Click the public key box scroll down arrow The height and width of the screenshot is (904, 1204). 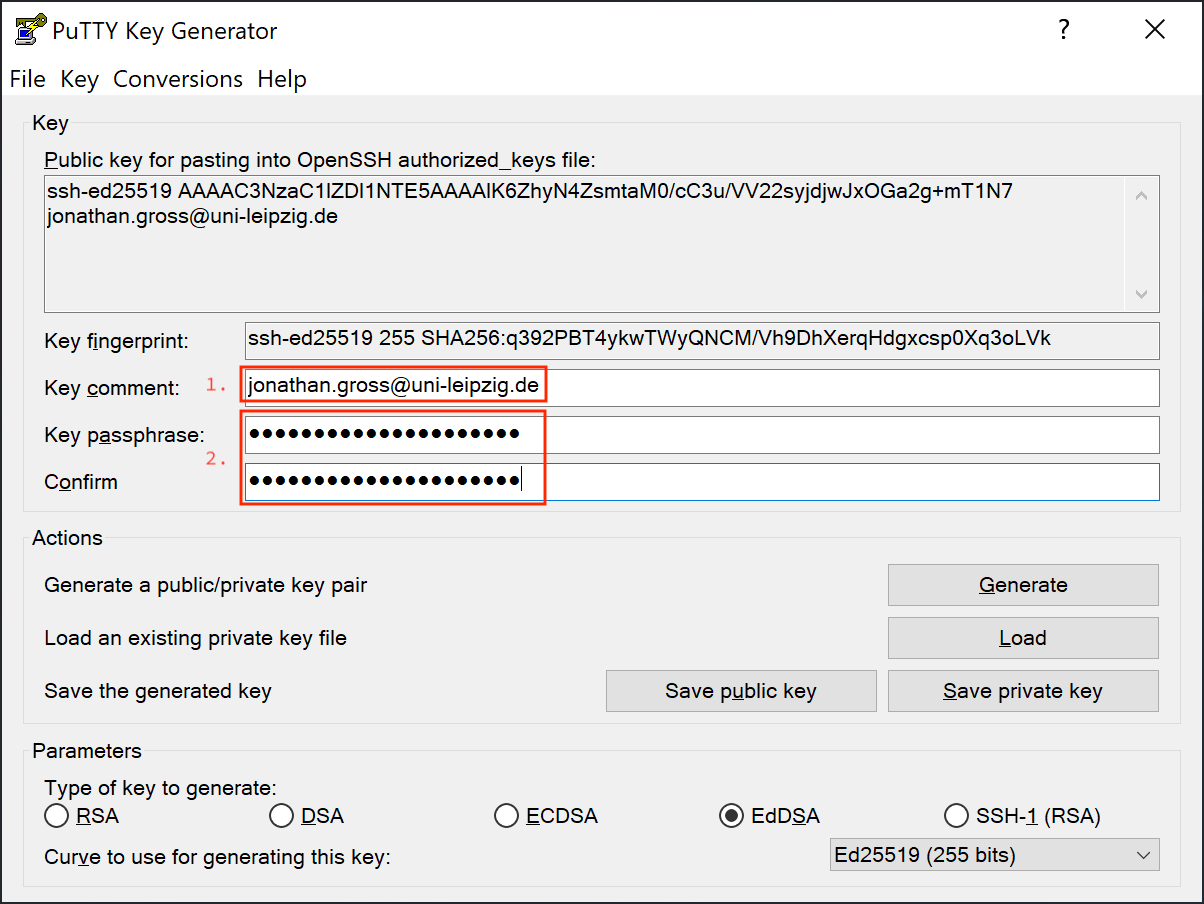[x=1141, y=294]
